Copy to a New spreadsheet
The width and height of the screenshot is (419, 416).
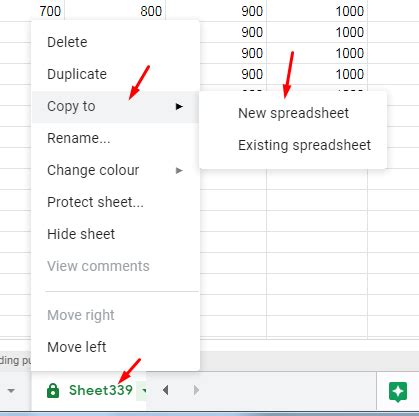click(x=293, y=113)
